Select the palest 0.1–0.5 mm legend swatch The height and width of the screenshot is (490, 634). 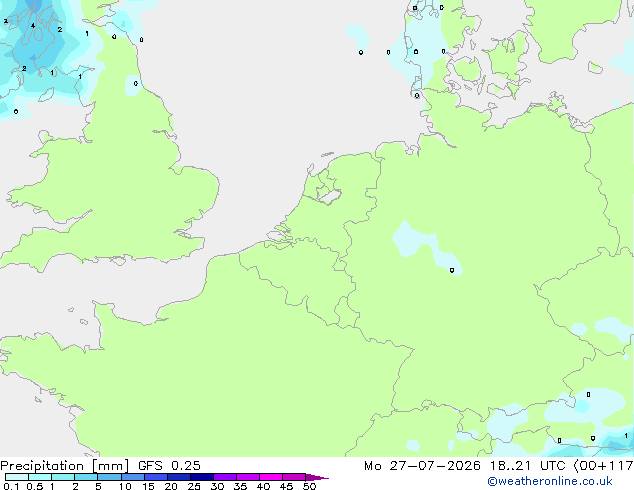click(17, 477)
